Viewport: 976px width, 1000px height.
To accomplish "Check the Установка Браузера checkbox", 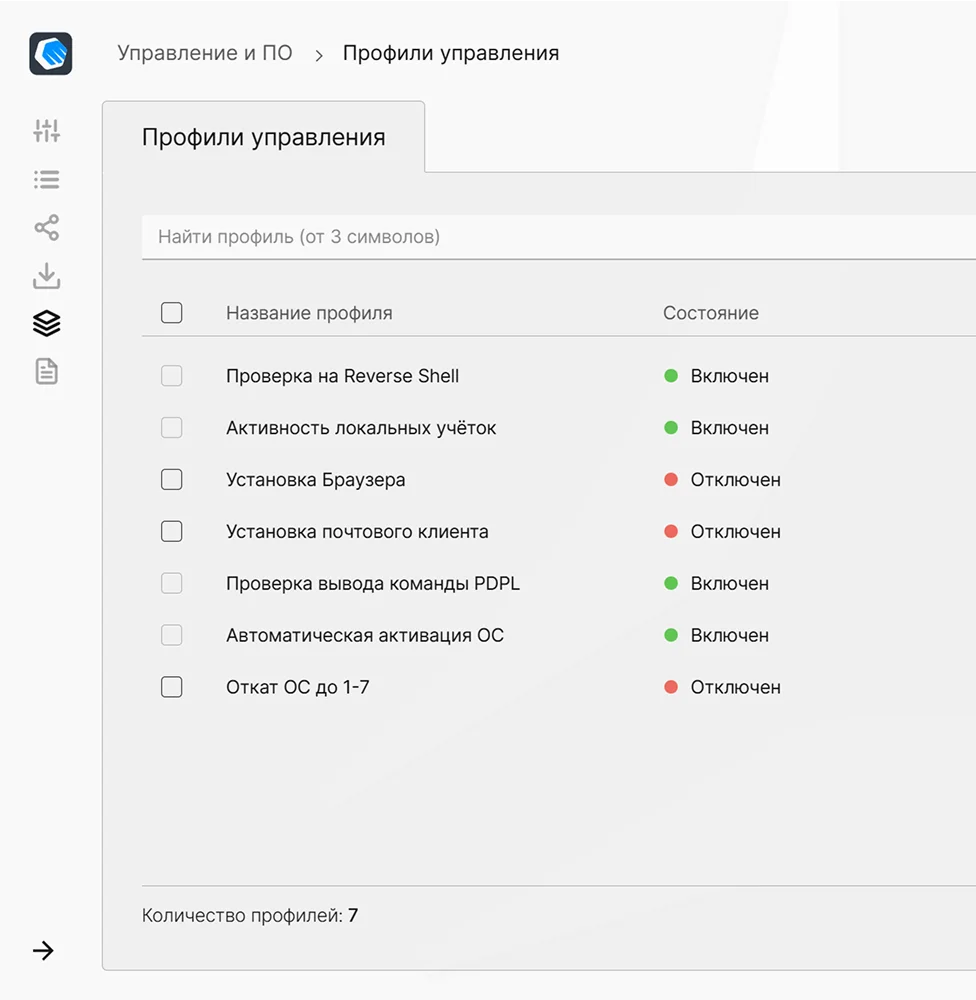I will [x=172, y=480].
